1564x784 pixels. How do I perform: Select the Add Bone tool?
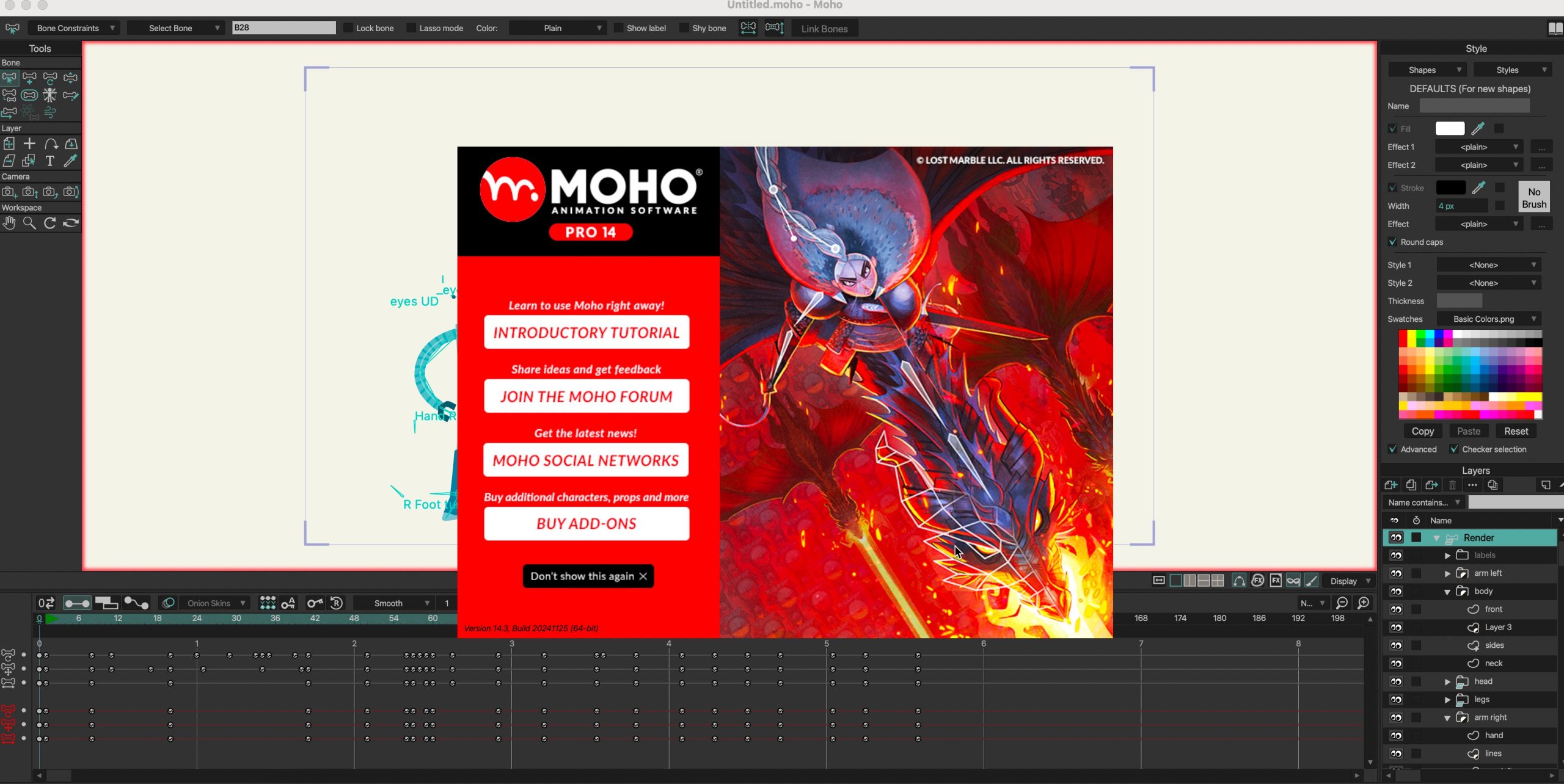pyautogui.click(x=29, y=78)
